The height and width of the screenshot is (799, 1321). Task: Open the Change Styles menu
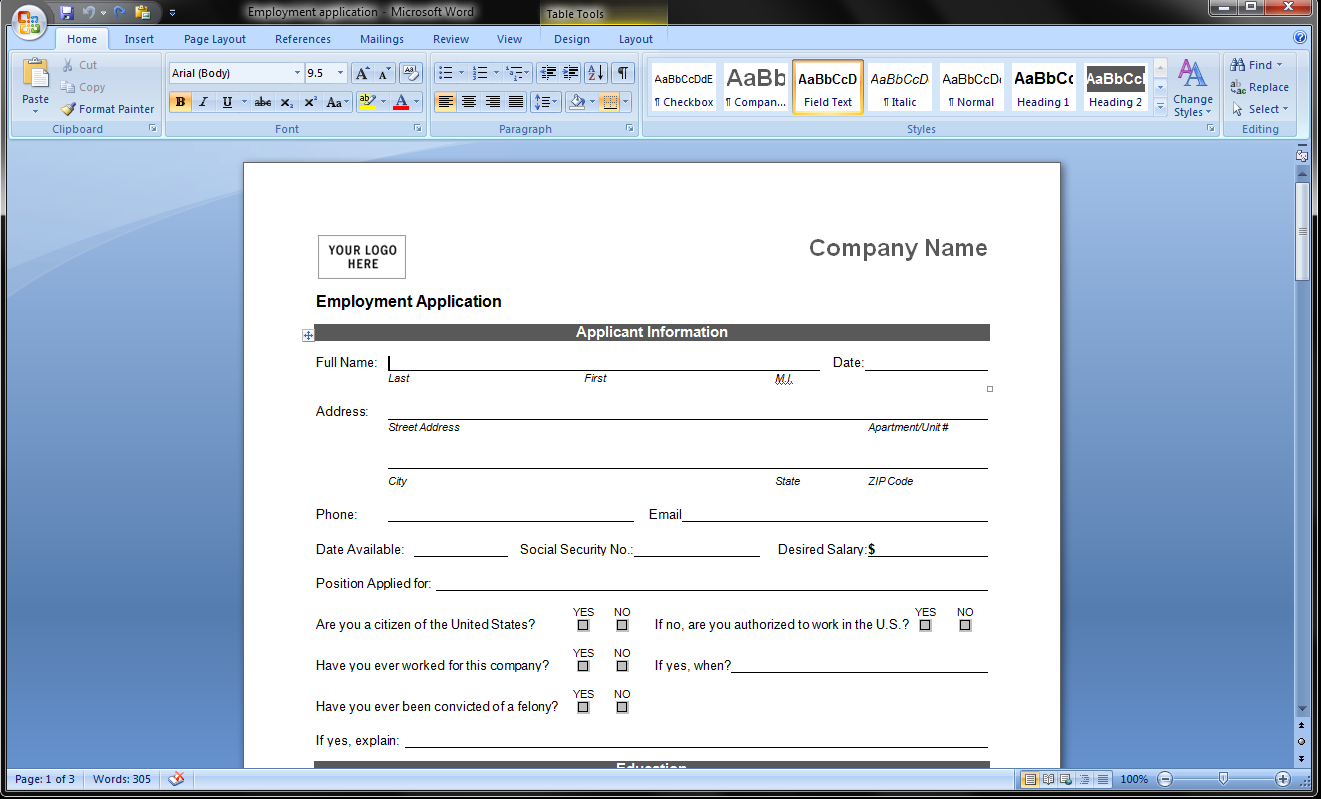click(1193, 88)
